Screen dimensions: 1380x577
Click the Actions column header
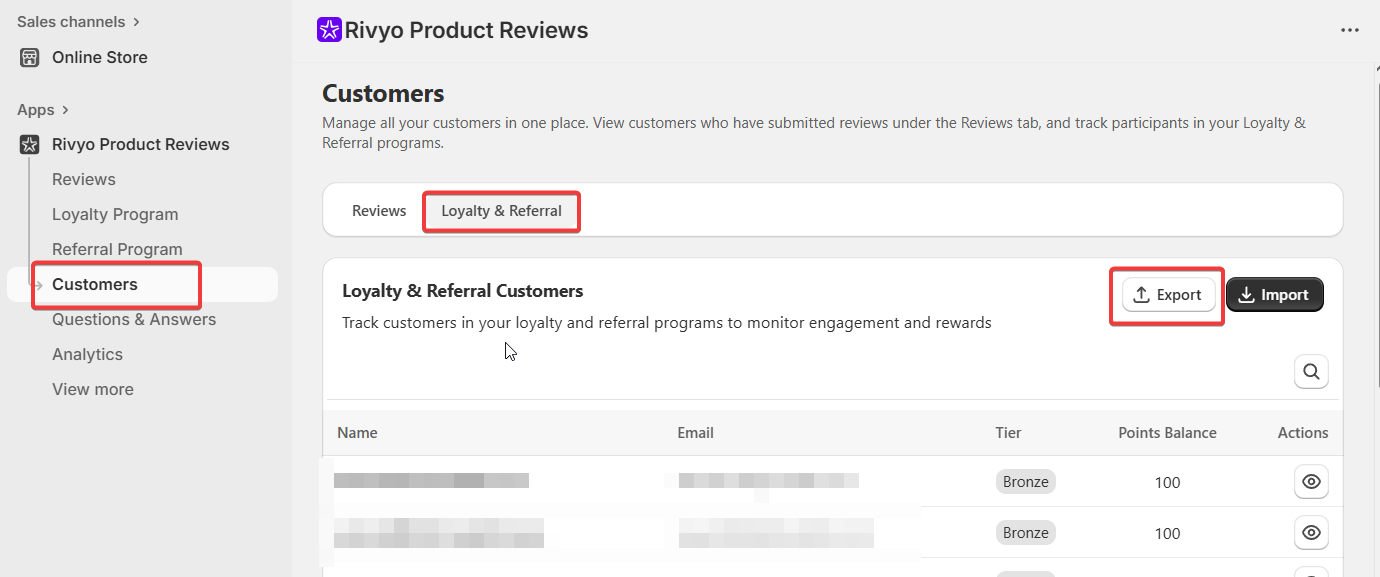pyautogui.click(x=1303, y=433)
